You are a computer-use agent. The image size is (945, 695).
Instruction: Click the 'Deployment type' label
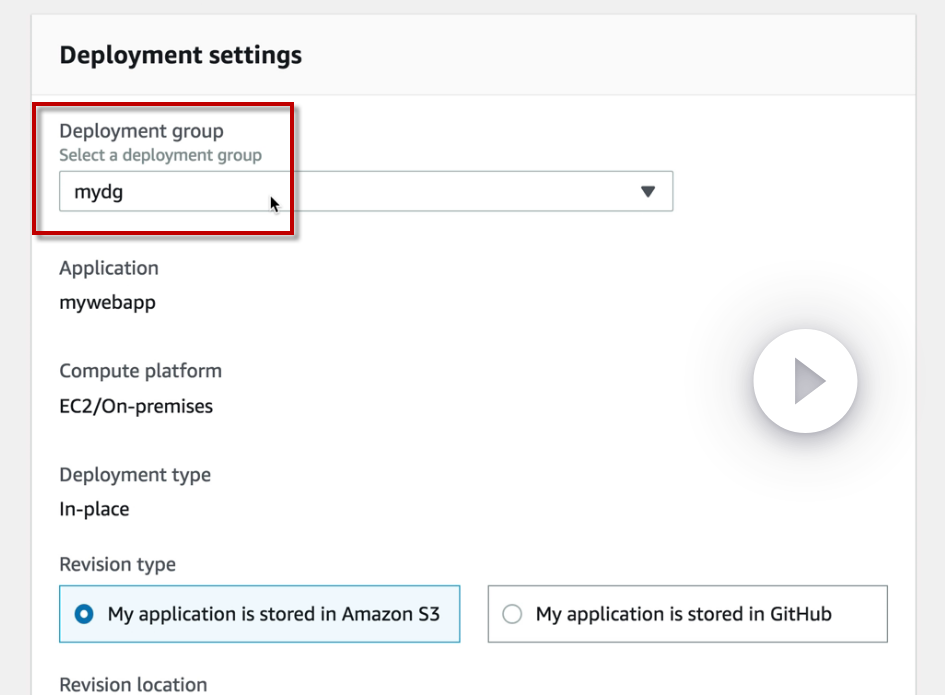click(x=135, y=475)
